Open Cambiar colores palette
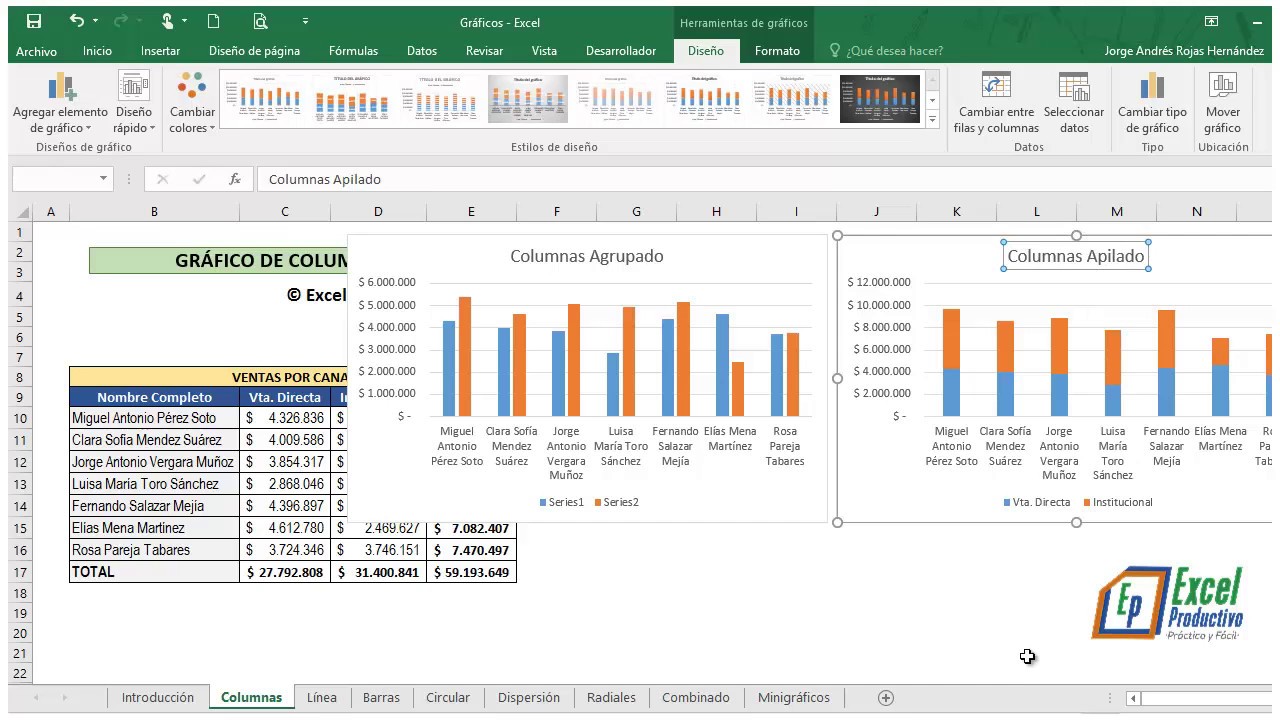 coord(192,103)
